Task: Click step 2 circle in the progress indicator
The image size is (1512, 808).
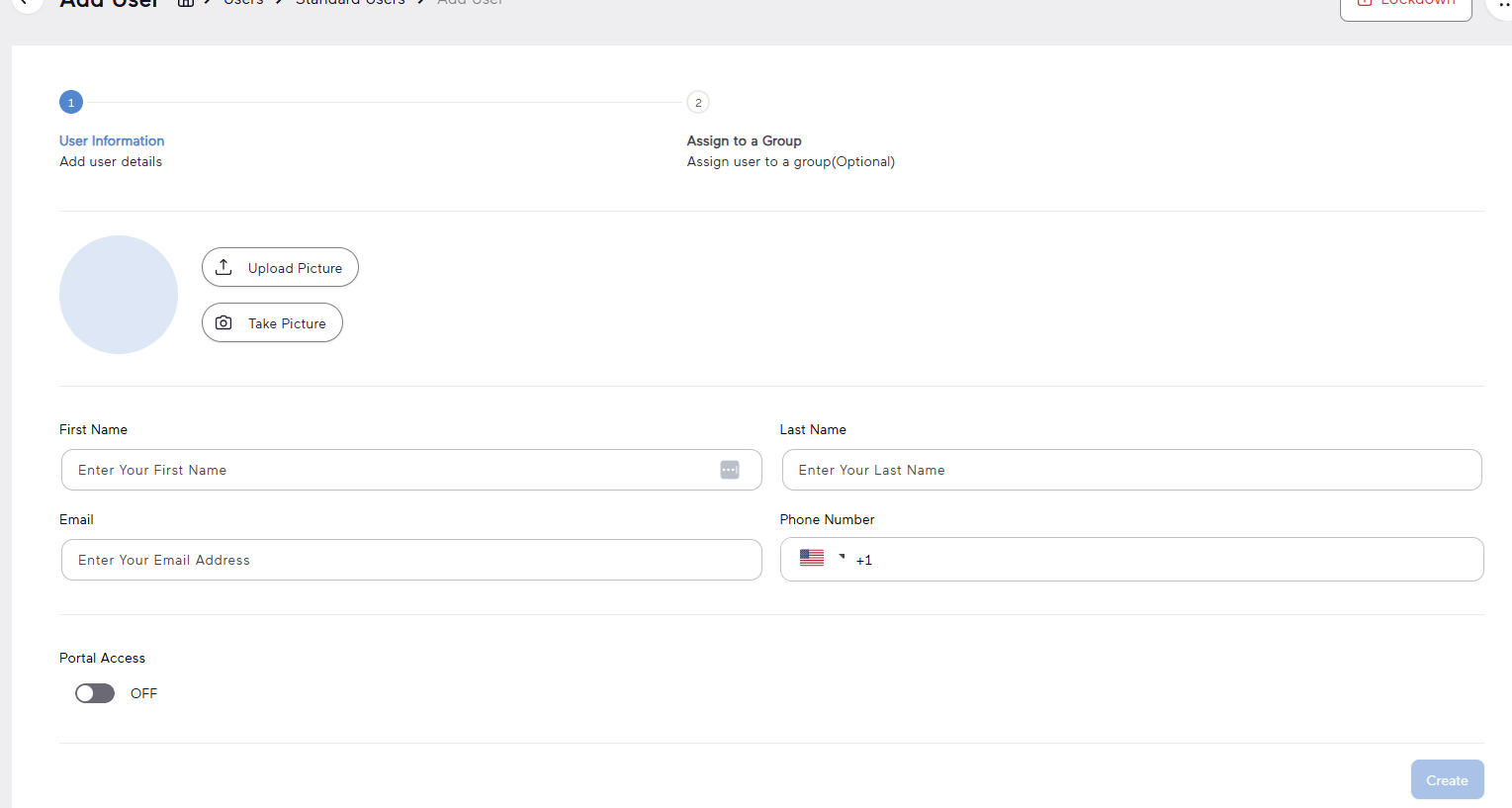Action: 697,102
